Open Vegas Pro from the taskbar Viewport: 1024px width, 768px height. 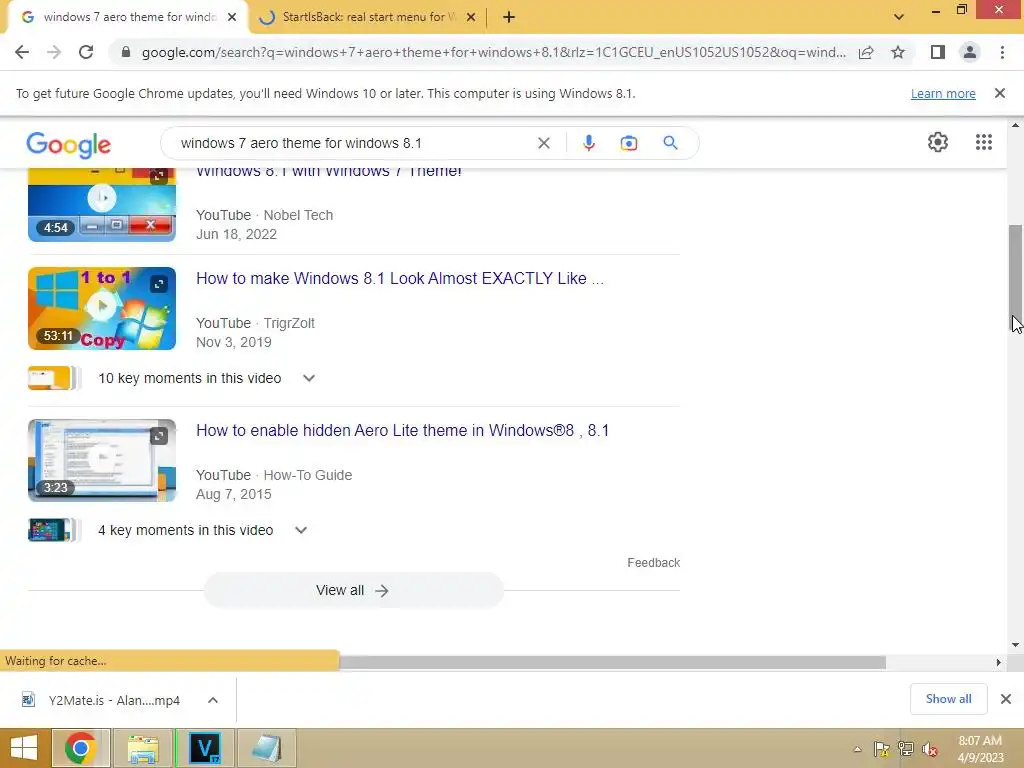point(205,748)
